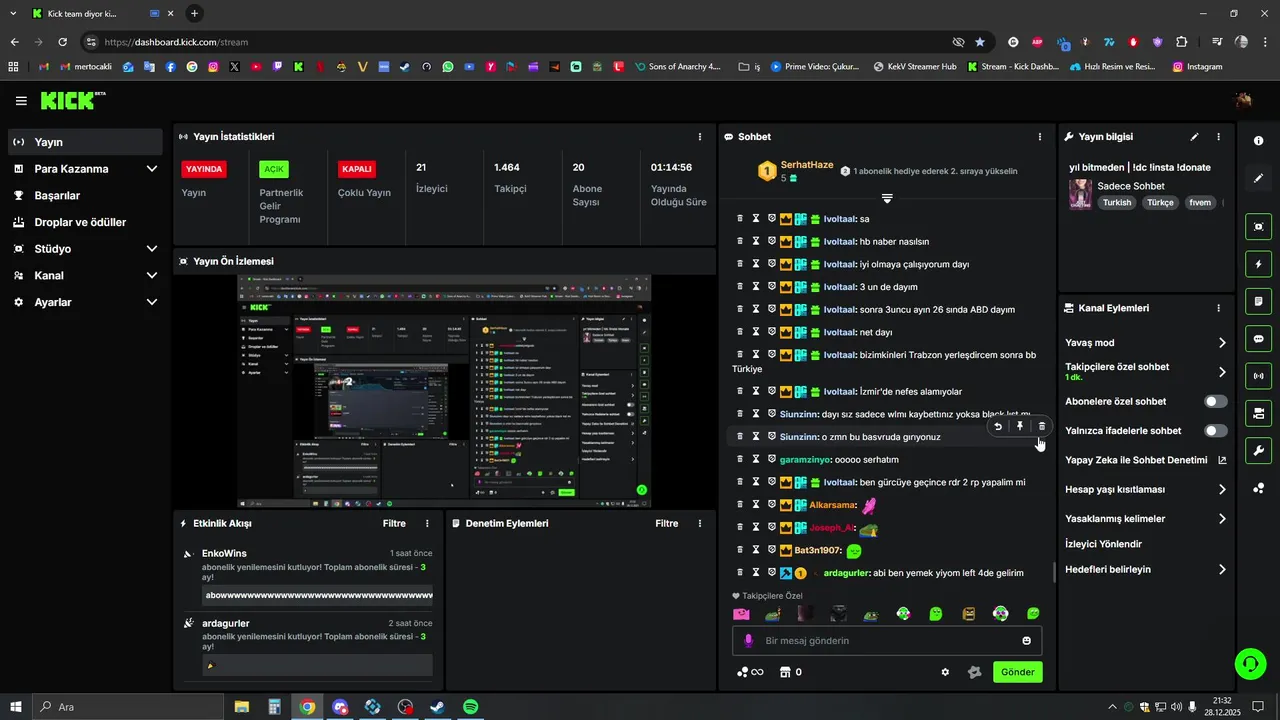This screenshot has height=720, width=1280.
Task: Click the pencil edit icon in the right sidebar
Action: pos(1259,178)
